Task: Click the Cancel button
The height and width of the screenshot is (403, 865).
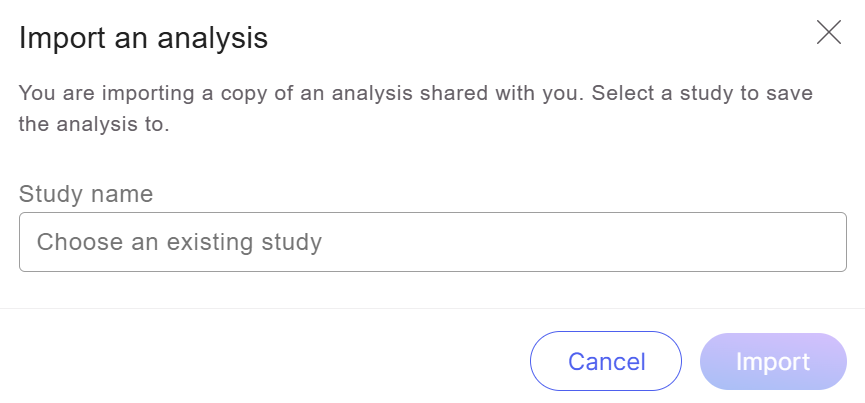Action: click(x=606, y=361)
